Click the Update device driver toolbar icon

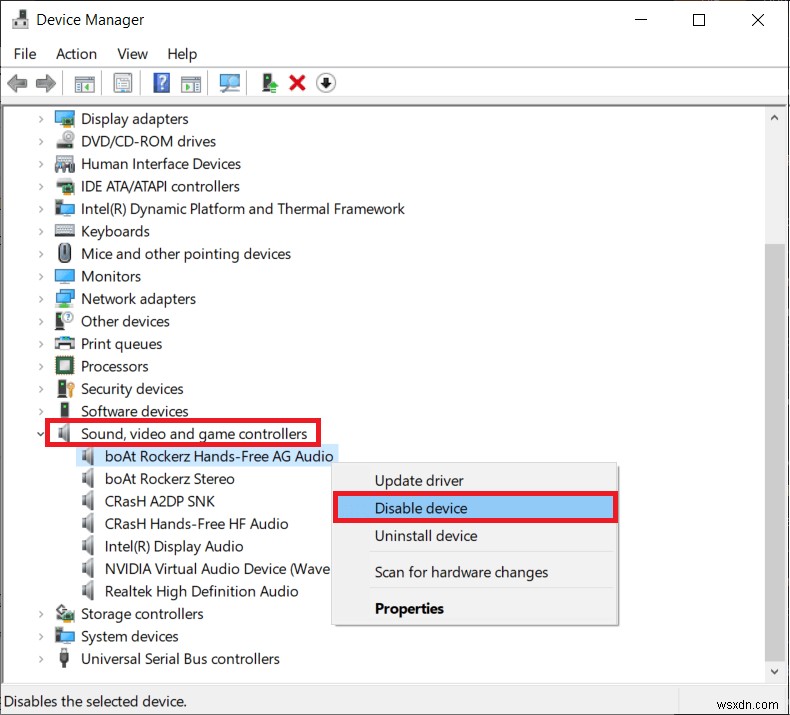point(270,83)
